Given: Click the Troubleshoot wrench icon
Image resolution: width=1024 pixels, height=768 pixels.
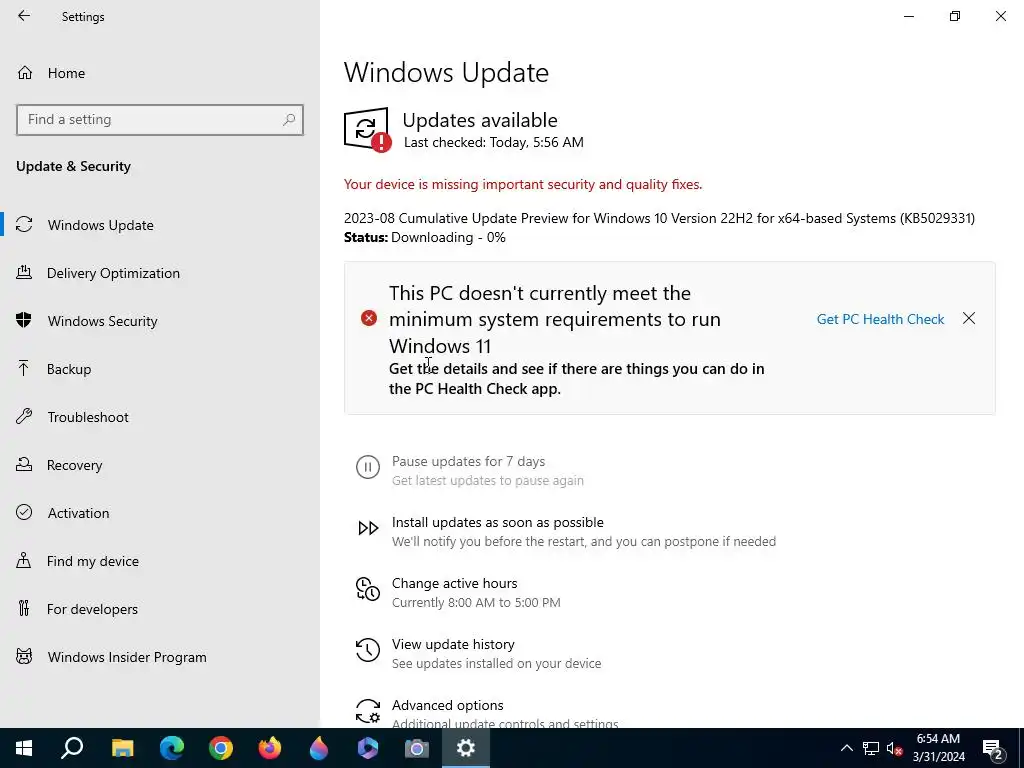Looking at the screenshot, I should 24,416.
